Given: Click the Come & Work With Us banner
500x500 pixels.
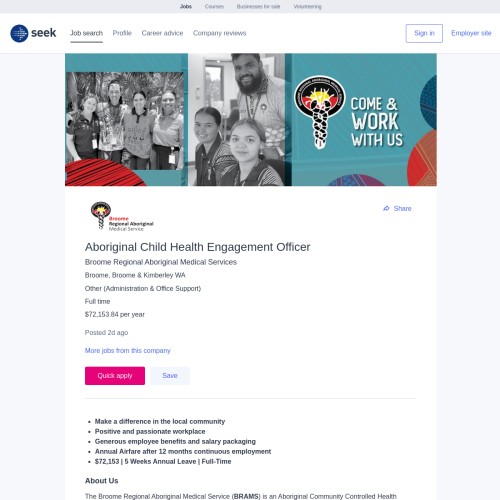Looking at the screenshot, I should point(251,120).
